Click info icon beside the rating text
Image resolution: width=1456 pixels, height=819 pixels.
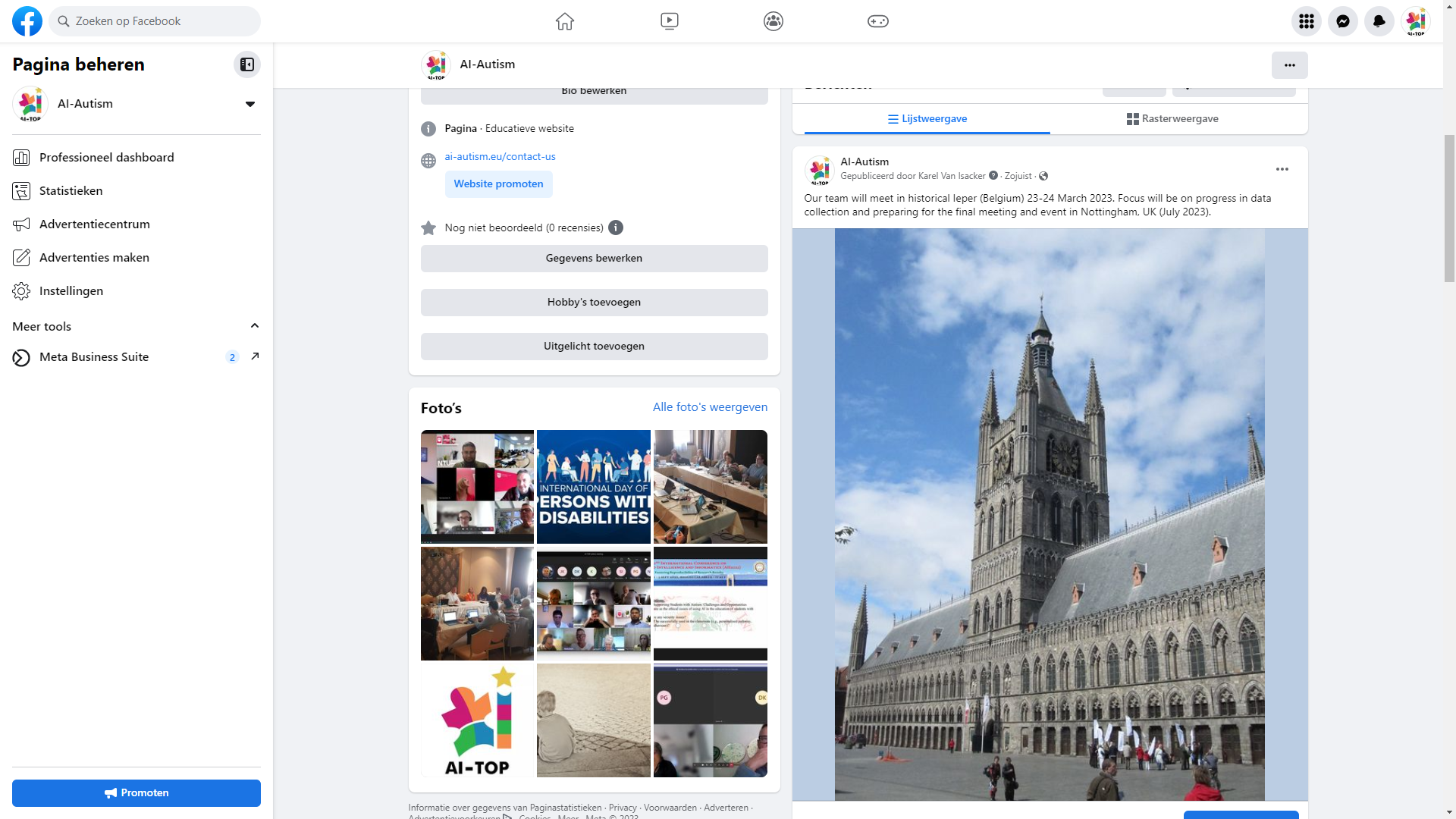(616, 227)
